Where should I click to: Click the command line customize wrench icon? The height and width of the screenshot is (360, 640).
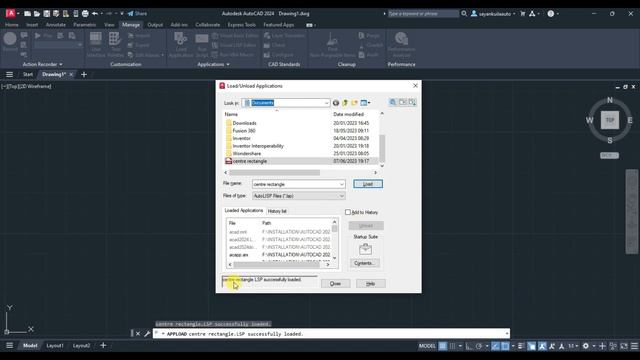[x=147, y=333]
